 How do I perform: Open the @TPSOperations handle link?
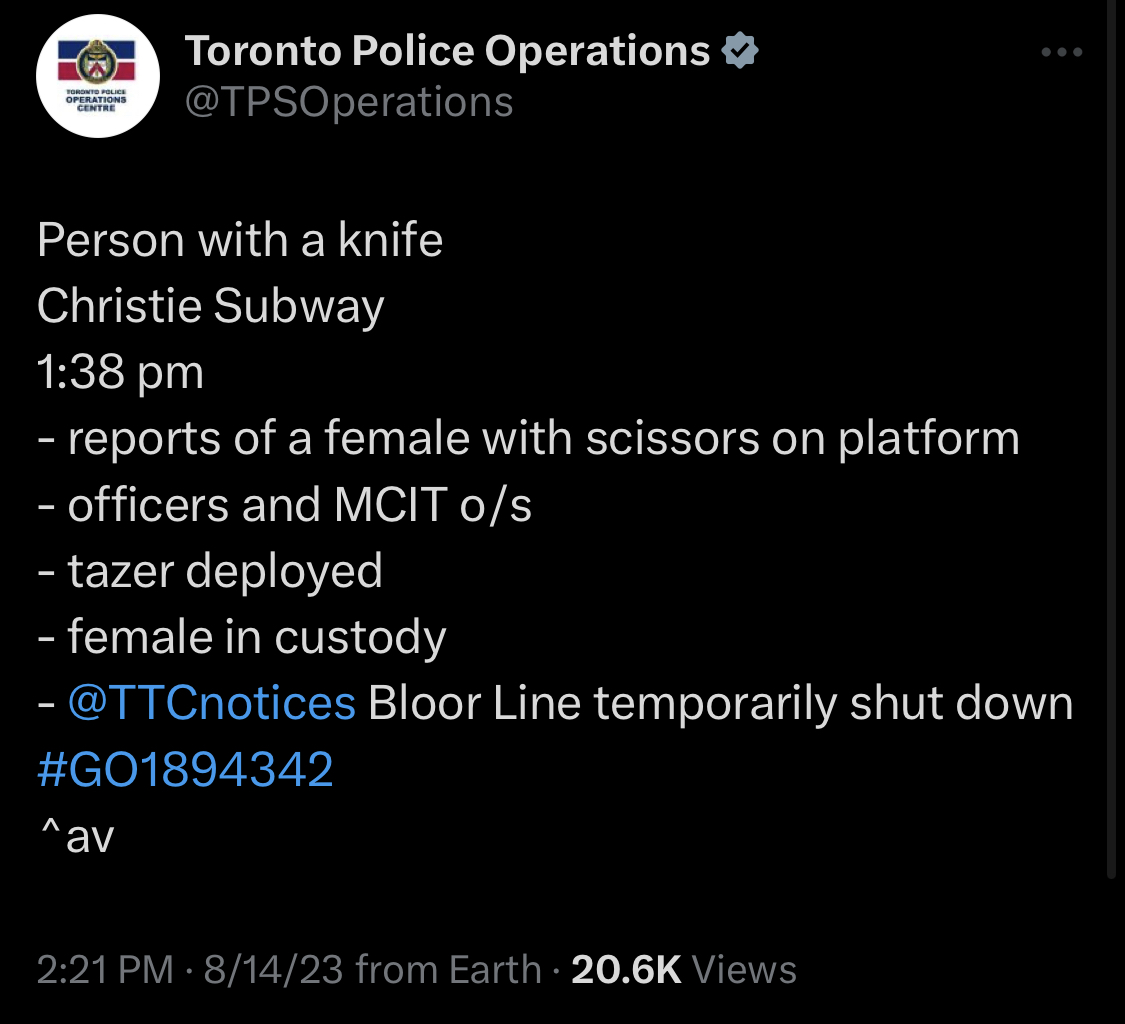pos(349,102)
